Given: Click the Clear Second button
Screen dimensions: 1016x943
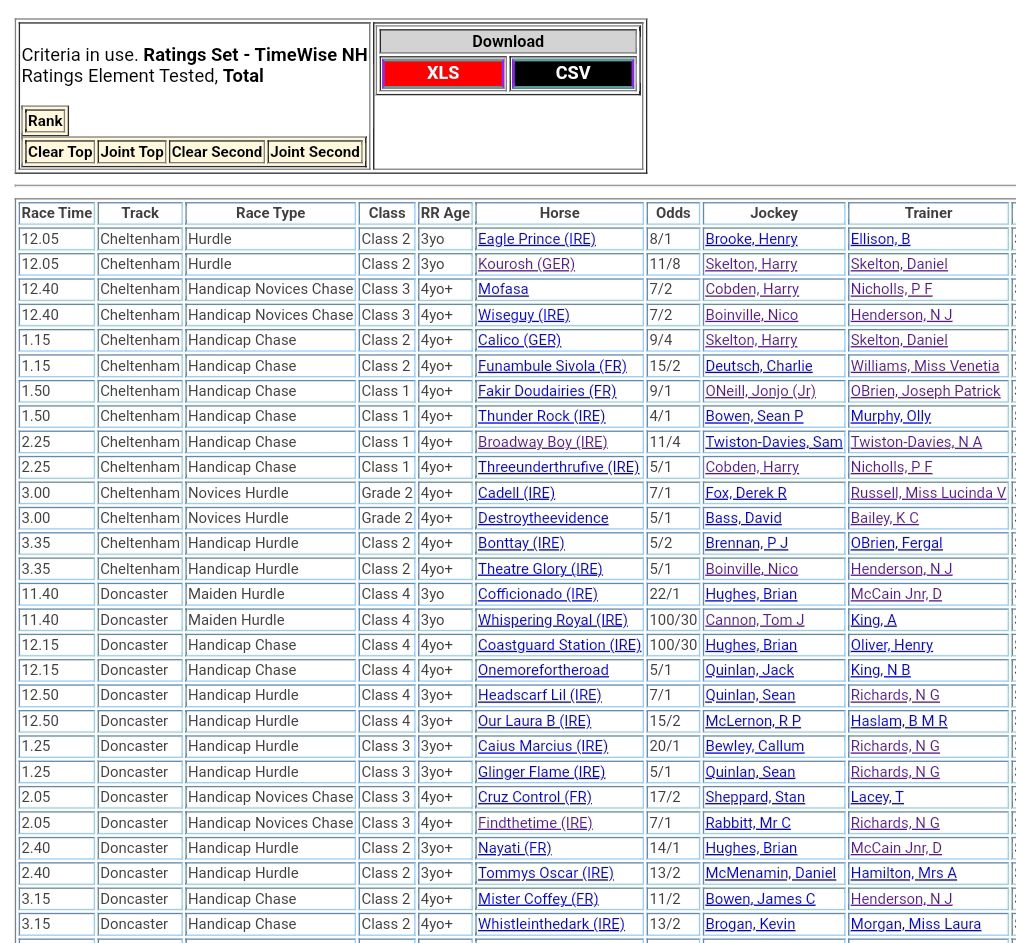Looking at the screenshot, I should (x=216, y=152).
